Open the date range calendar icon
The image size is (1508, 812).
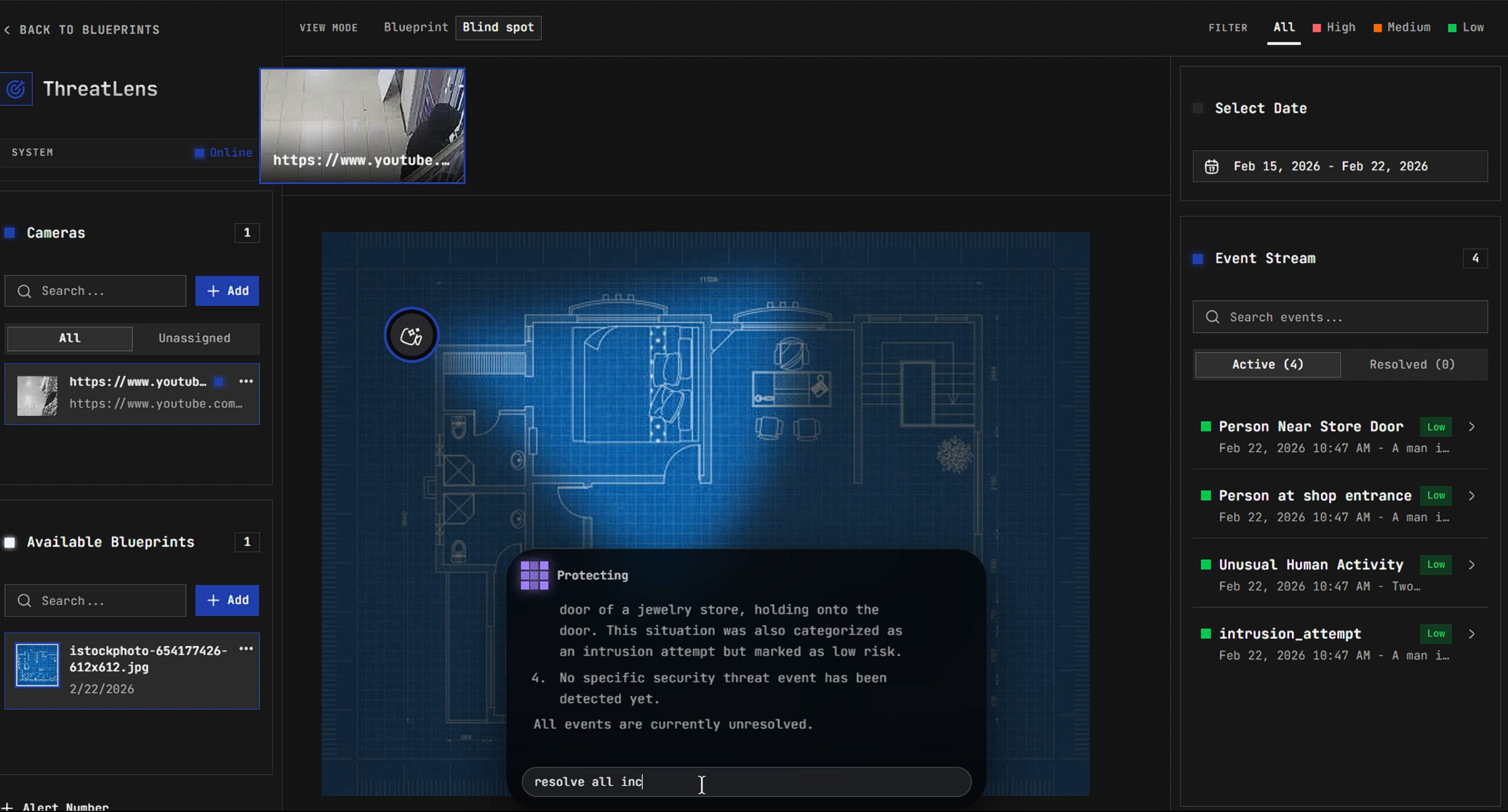tap(1211, 167)
